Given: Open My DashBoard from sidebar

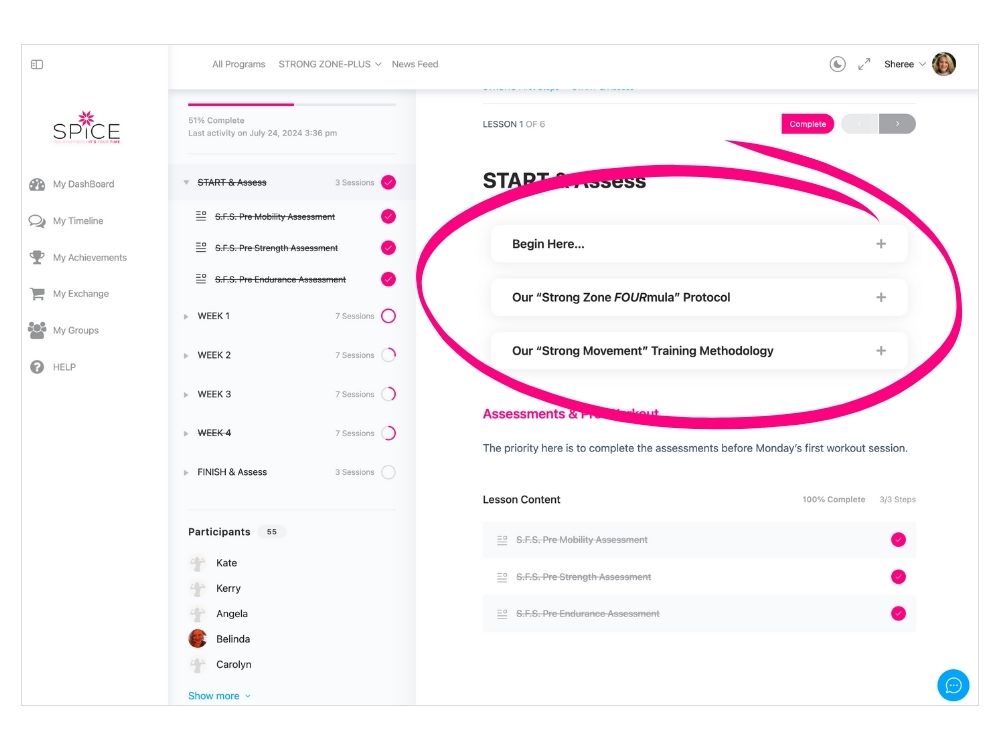Looking at the screenshot, I should point(83,184).
